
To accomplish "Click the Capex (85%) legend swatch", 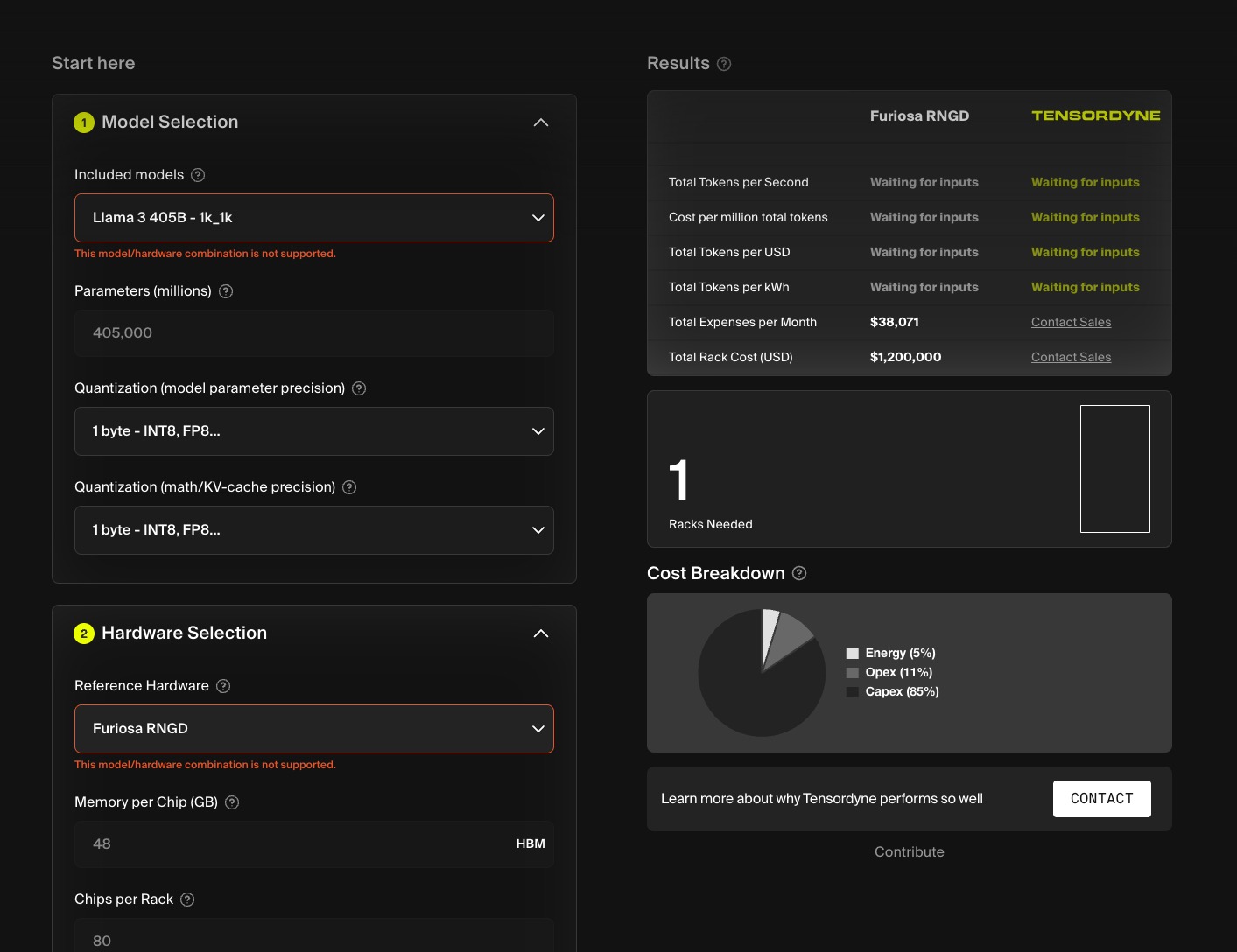I will [x=853, y=692].
